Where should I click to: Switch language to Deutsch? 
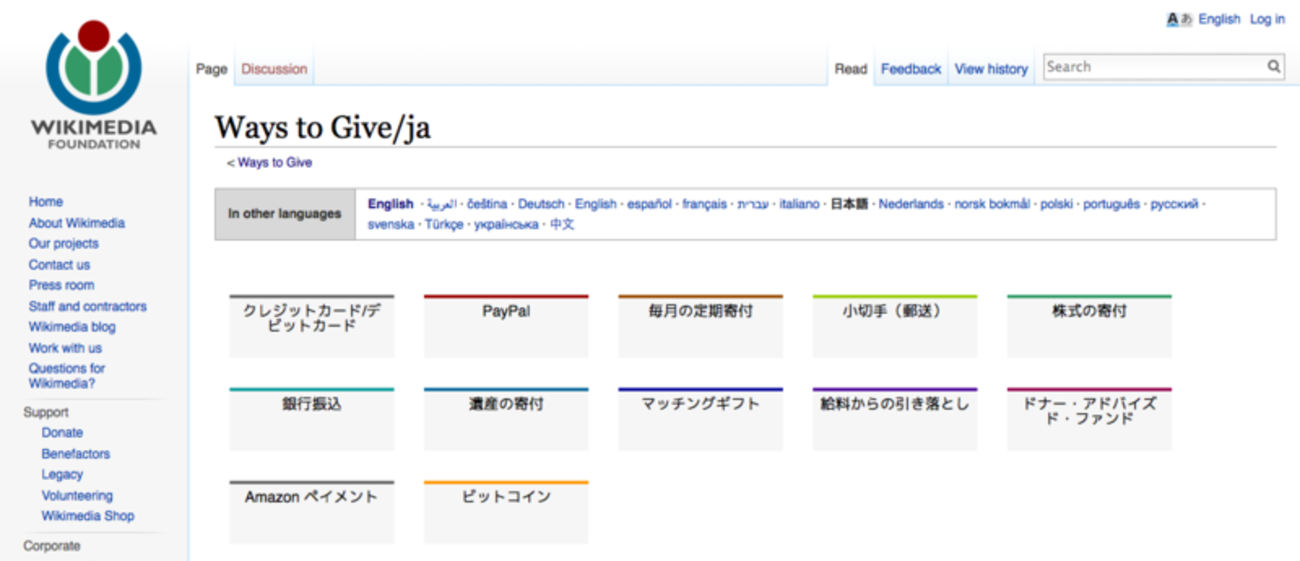click(540, 204)
